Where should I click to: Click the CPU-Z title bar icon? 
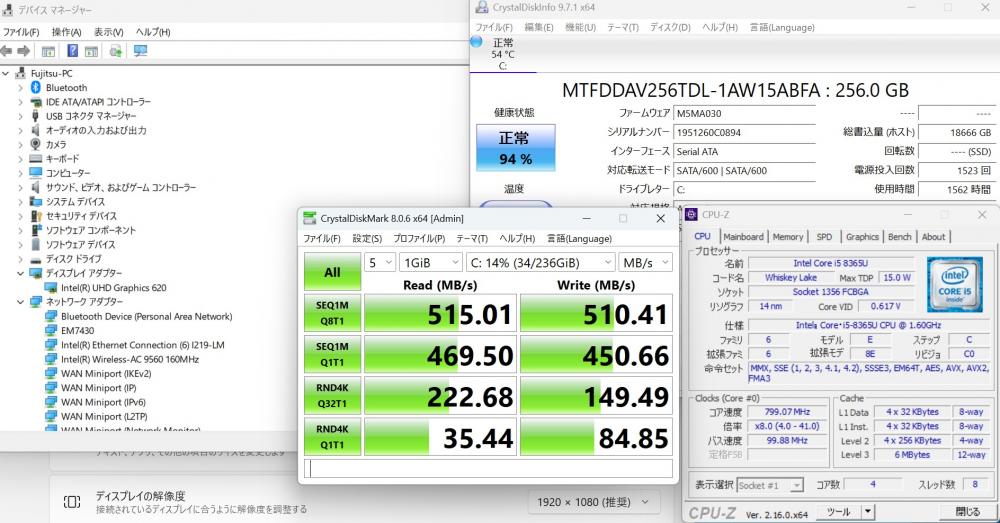click(691, 215)
